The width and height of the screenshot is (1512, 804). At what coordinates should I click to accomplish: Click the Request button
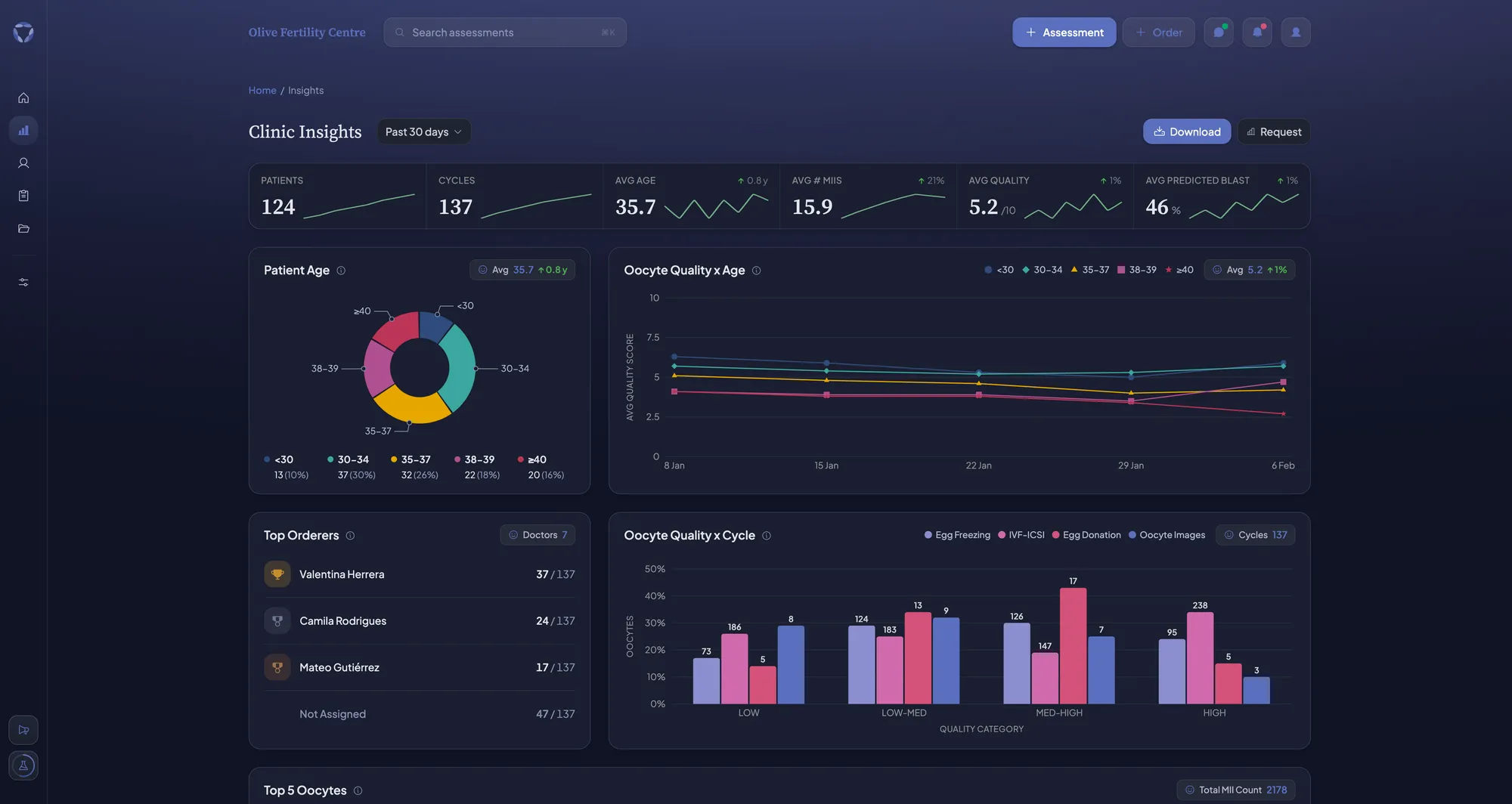1274,131
